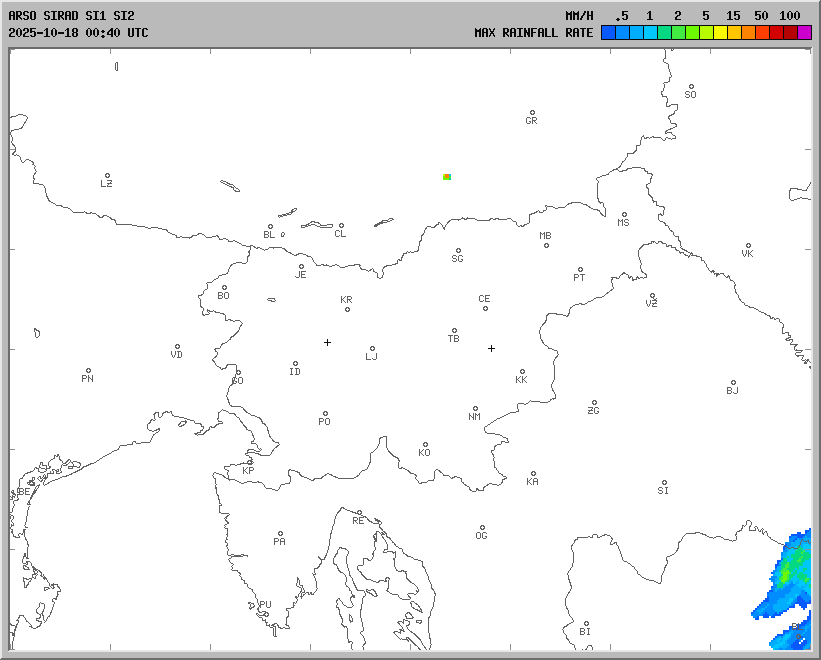Pick the magenta swatch in rainfall legend
This screenshot has height=660, width=821.
pyautogui.click(x=805, y=32)
